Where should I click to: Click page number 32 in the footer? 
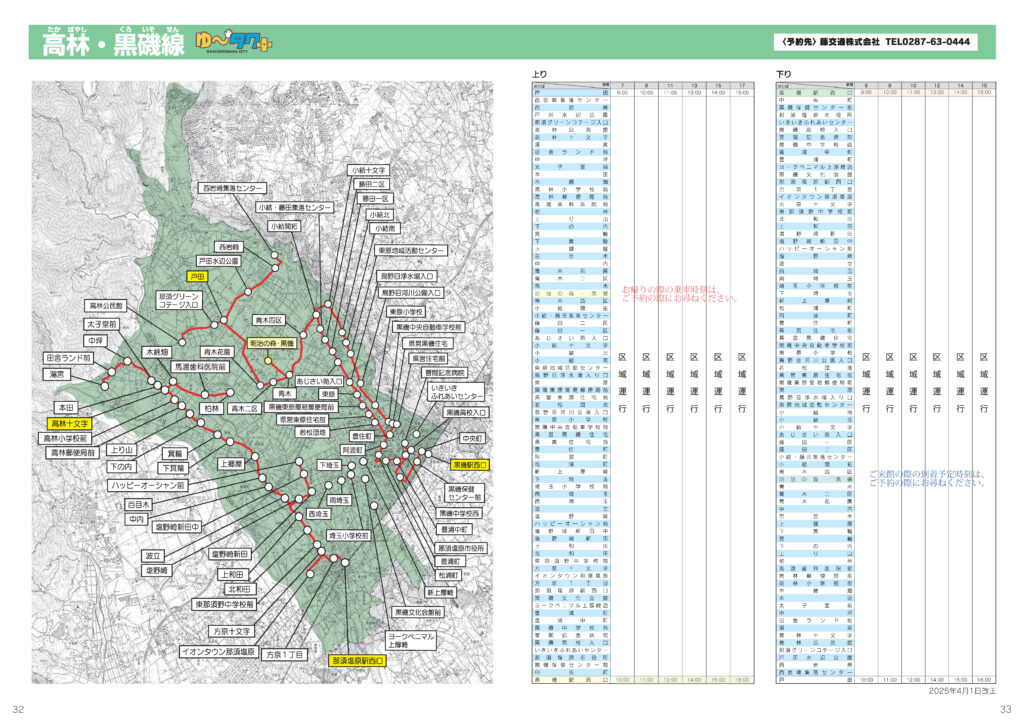click(18, 709)
